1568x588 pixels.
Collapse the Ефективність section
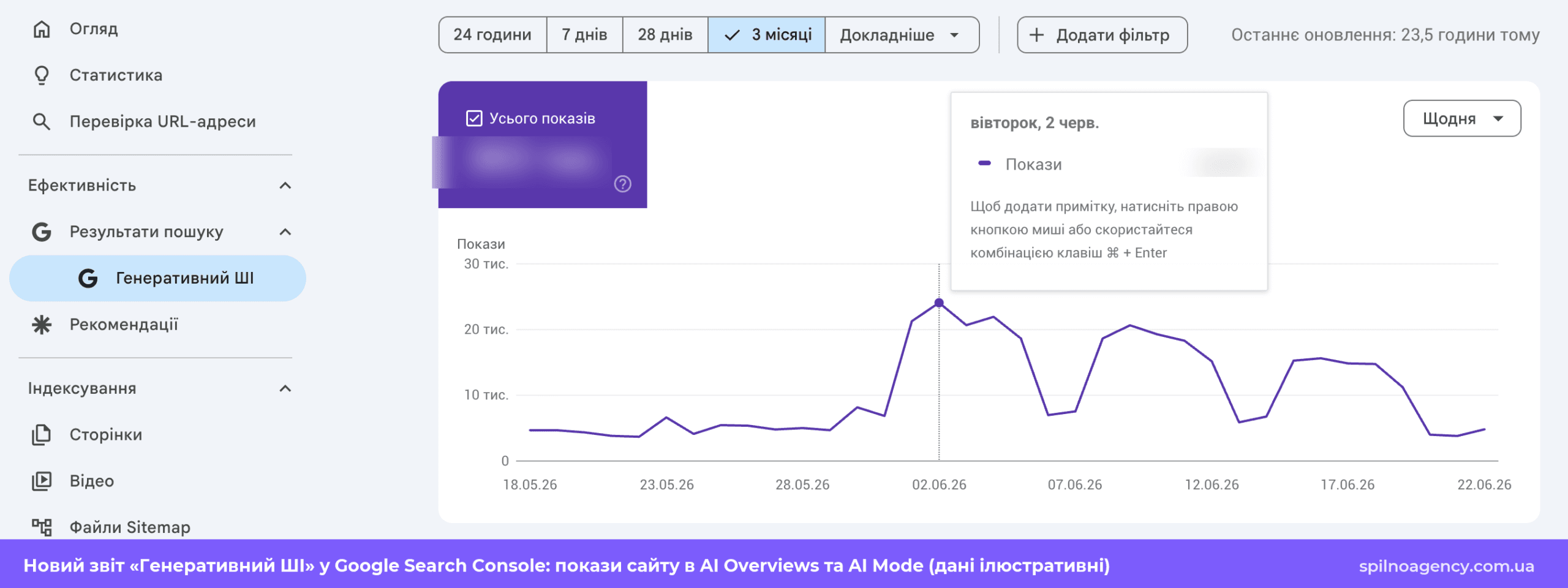pos(285,186)
